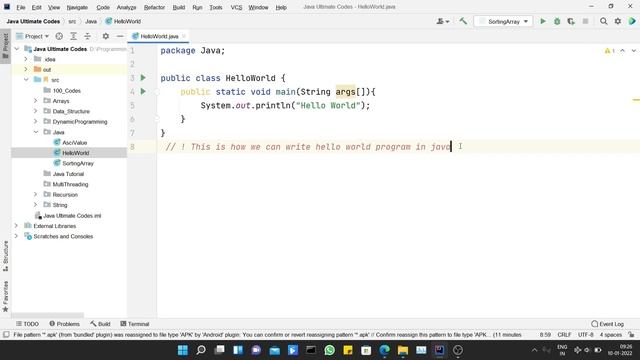This screenshot has width=640, height=360.
Task: Open the TODO tool window
Action: click(x=27, y=324)
